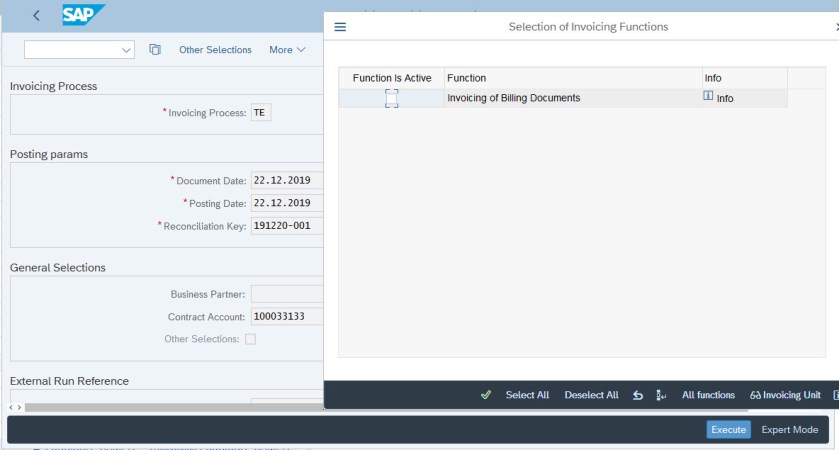Enable the Other Selections checkbox

click(x=250, y=339)
